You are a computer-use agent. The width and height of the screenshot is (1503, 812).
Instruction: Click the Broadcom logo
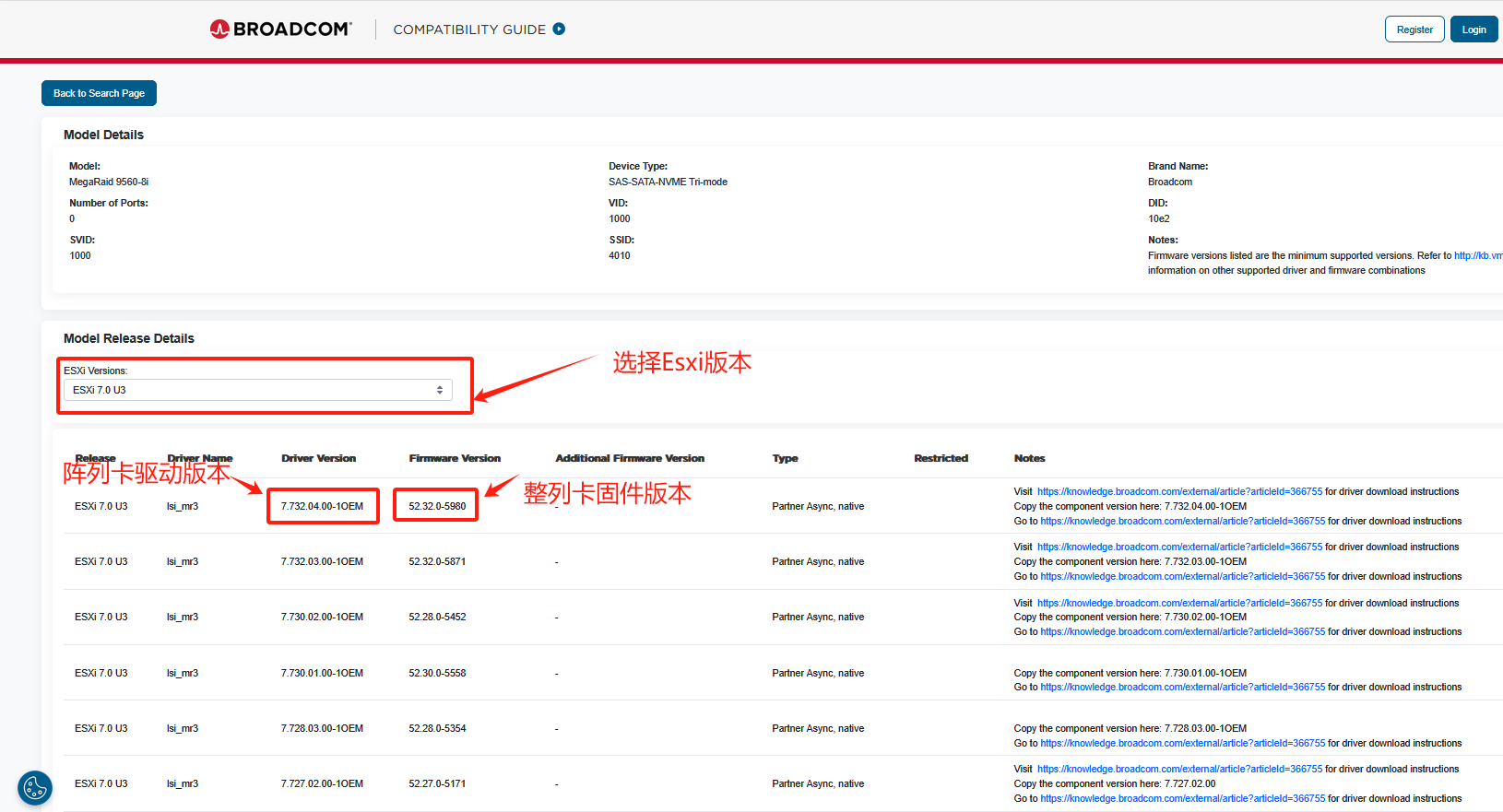[x=280, y=29]
